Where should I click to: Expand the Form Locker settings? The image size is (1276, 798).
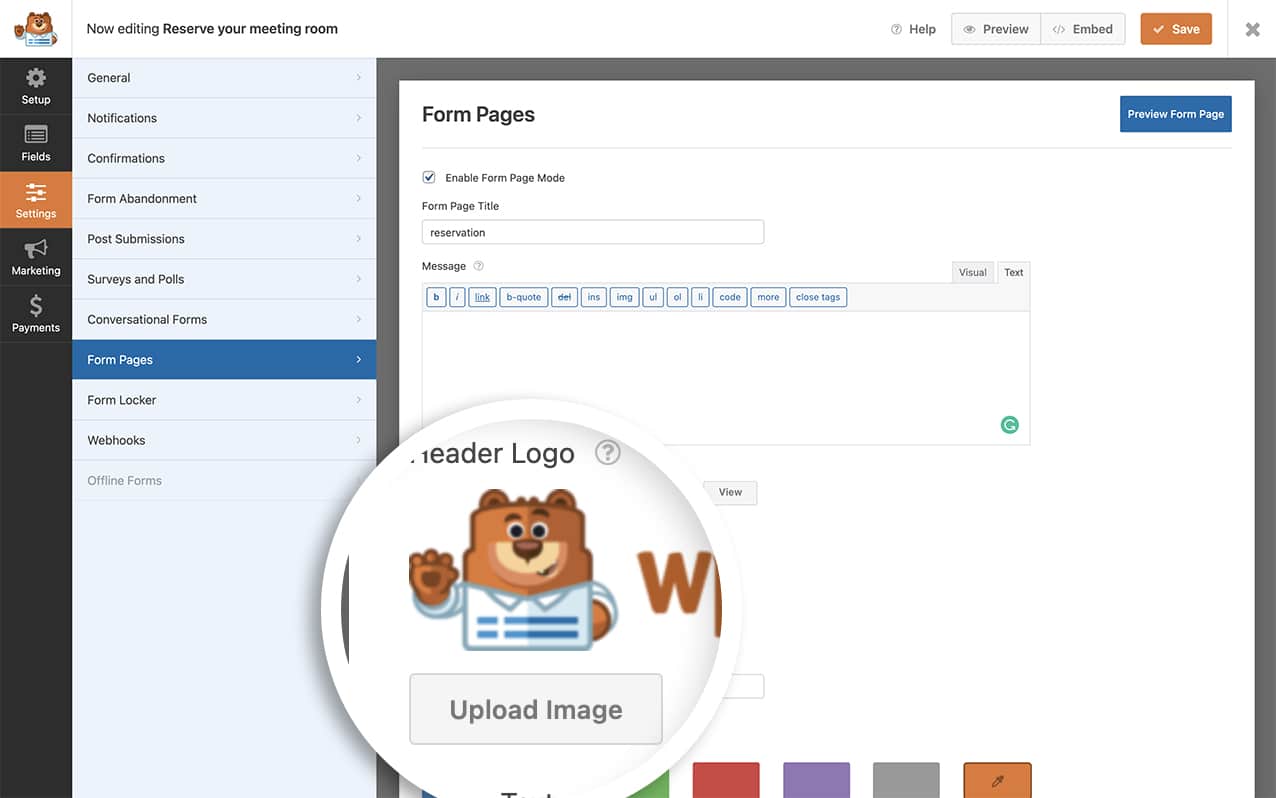(x=223, y=399)
